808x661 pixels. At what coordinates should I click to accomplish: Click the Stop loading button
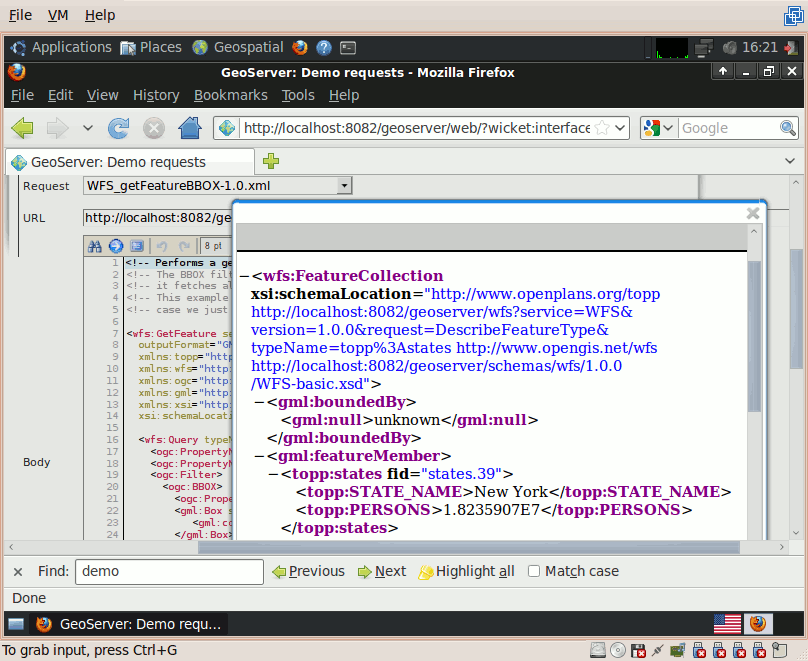[154, 128]
